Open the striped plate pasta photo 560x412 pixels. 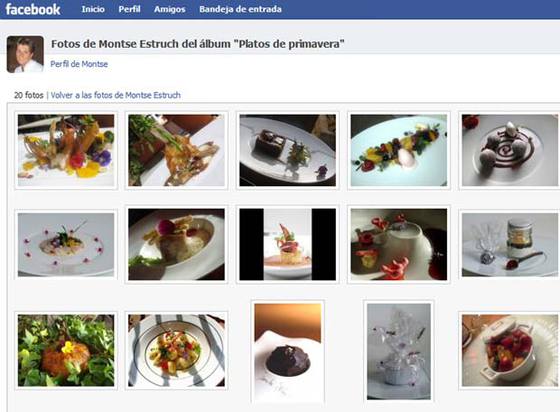coord(177,351)
